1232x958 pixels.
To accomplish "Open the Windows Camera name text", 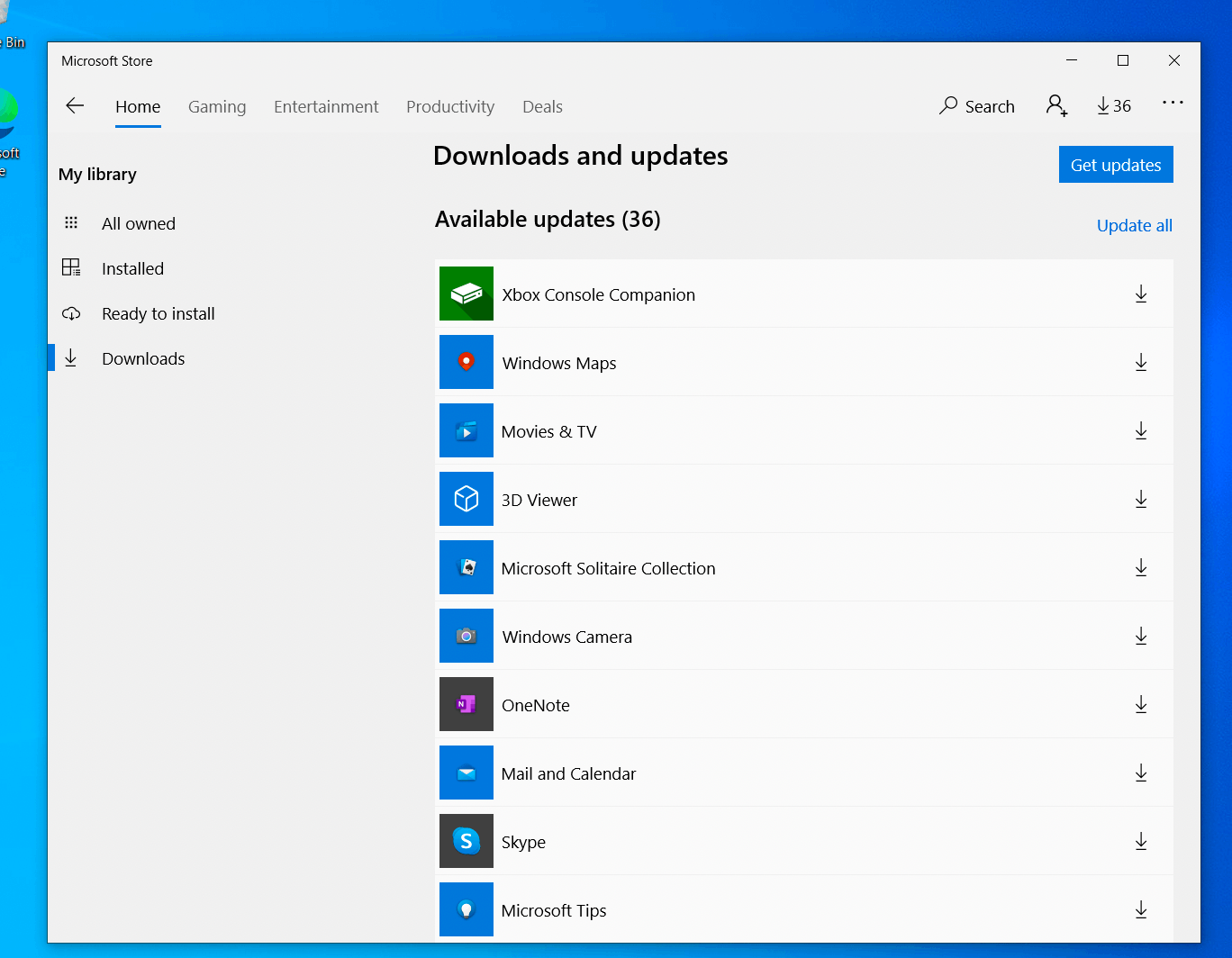I will click(x=567, y=637).
